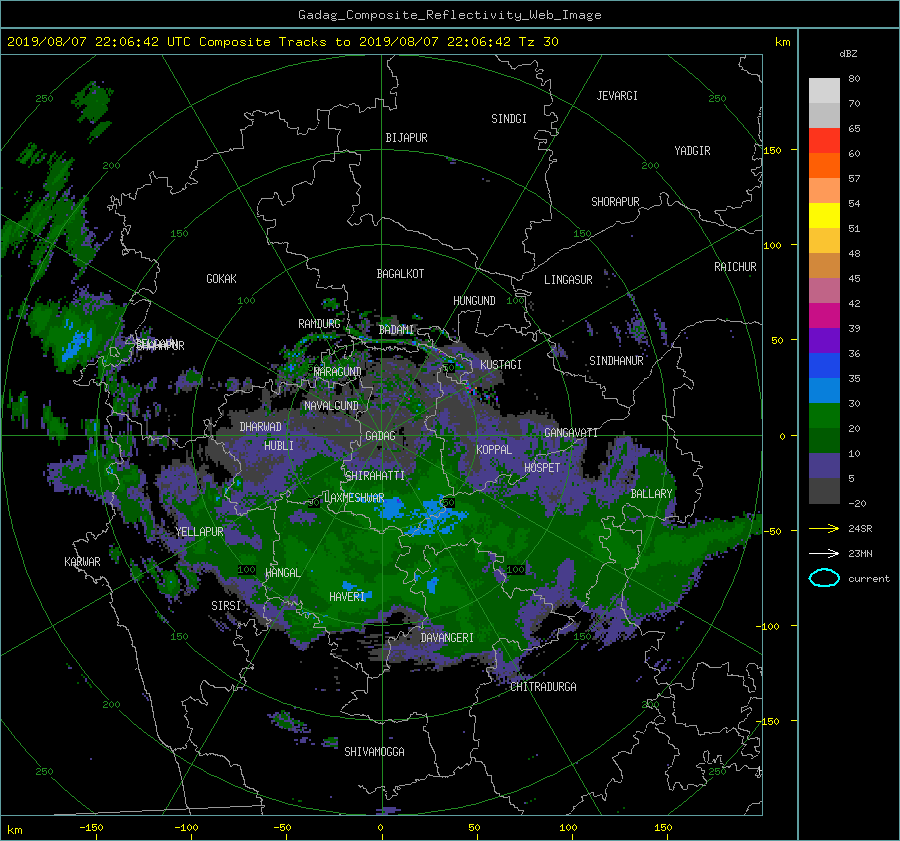Click the JEVARGI city label
This screenshot has width=900, height=841.
click(617, 96)
